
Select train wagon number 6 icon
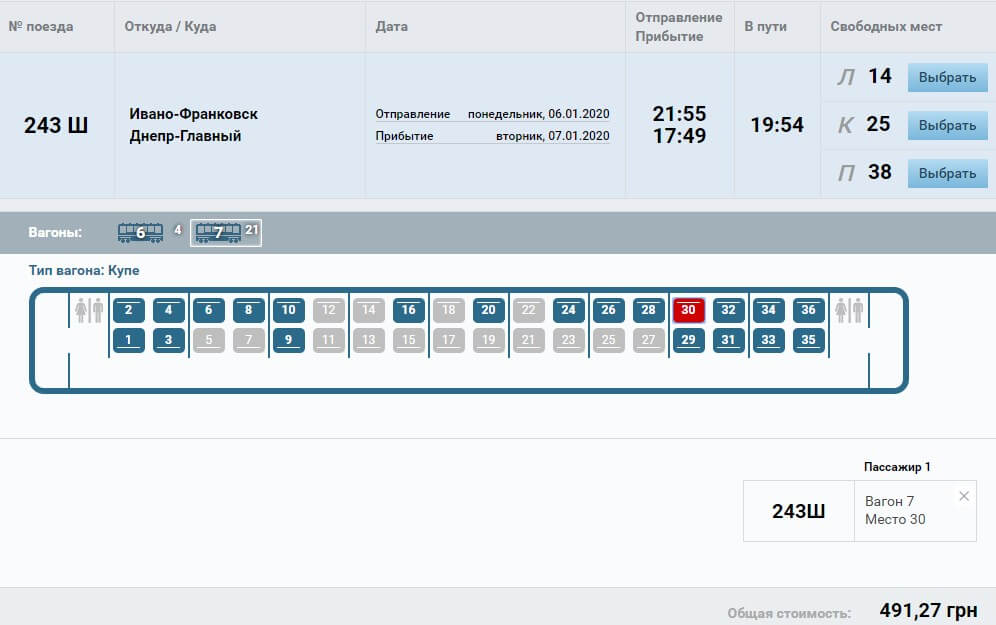[x=140, y=232]
